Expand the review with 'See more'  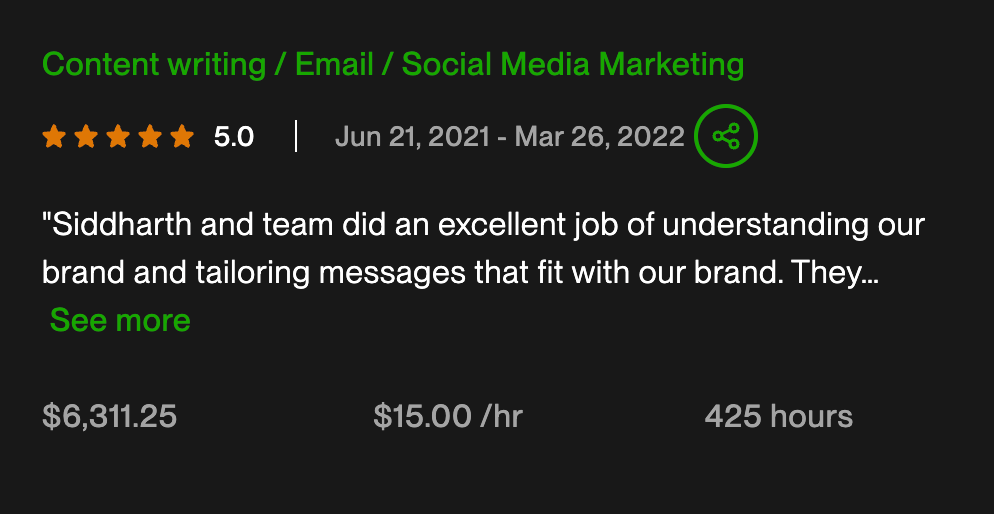point(120,320)
